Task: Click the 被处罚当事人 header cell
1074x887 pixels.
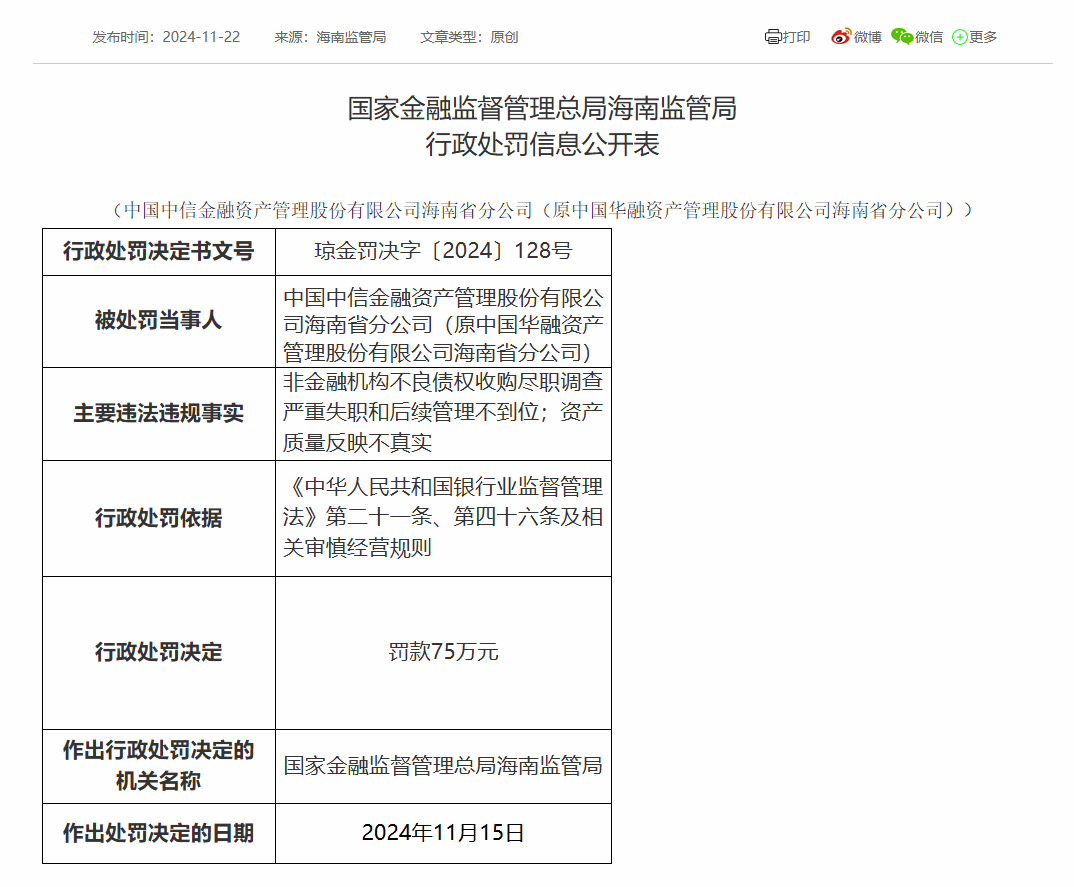Action: 159,321
